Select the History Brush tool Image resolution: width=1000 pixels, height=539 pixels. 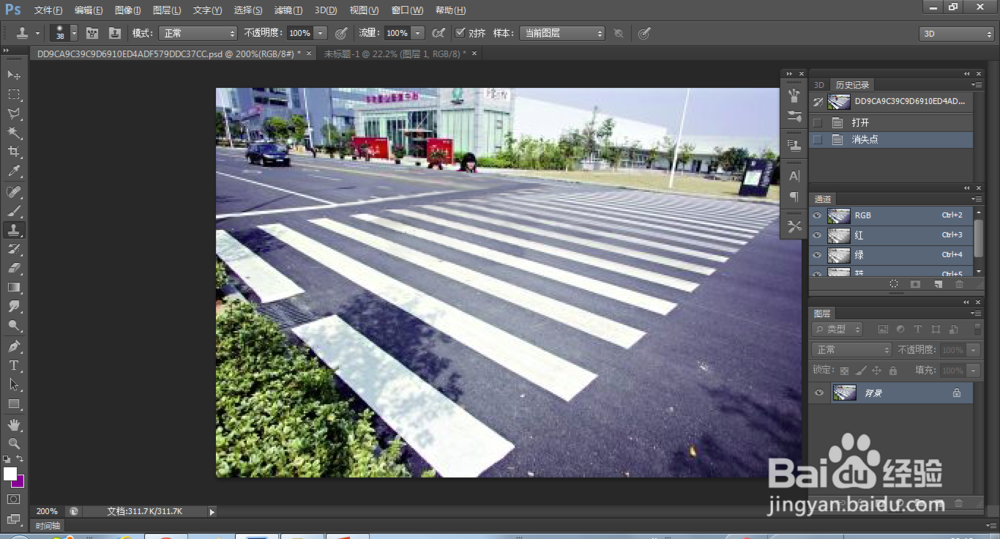click(x=13, y=249)
